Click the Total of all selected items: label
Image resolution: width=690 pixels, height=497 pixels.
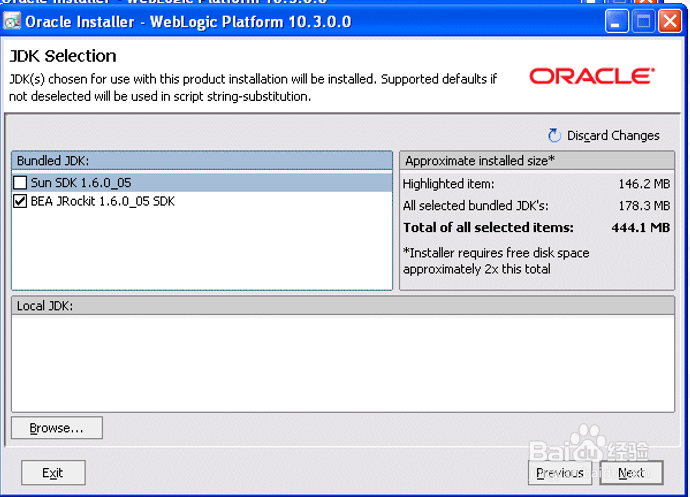point(488,227)
